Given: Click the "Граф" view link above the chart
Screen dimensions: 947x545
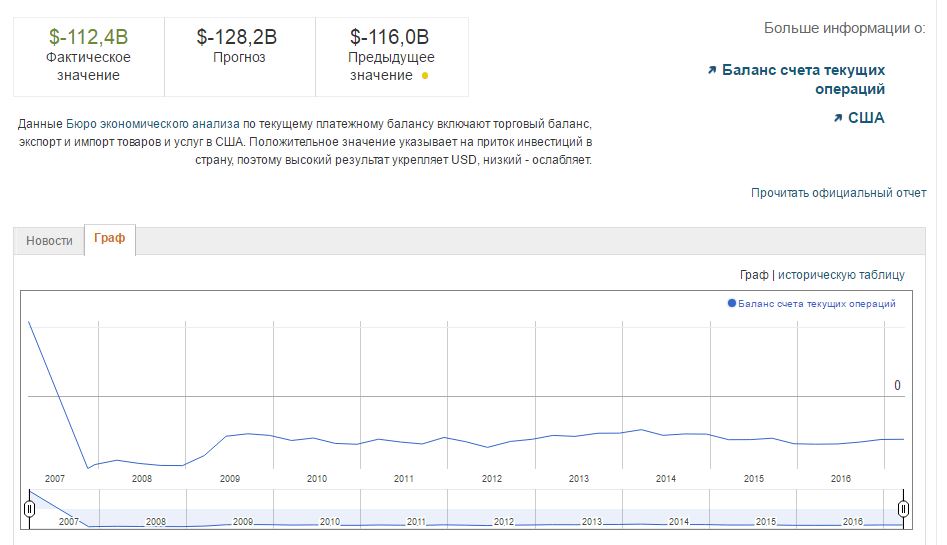Looking at the screenshot, I should [753, 275].
